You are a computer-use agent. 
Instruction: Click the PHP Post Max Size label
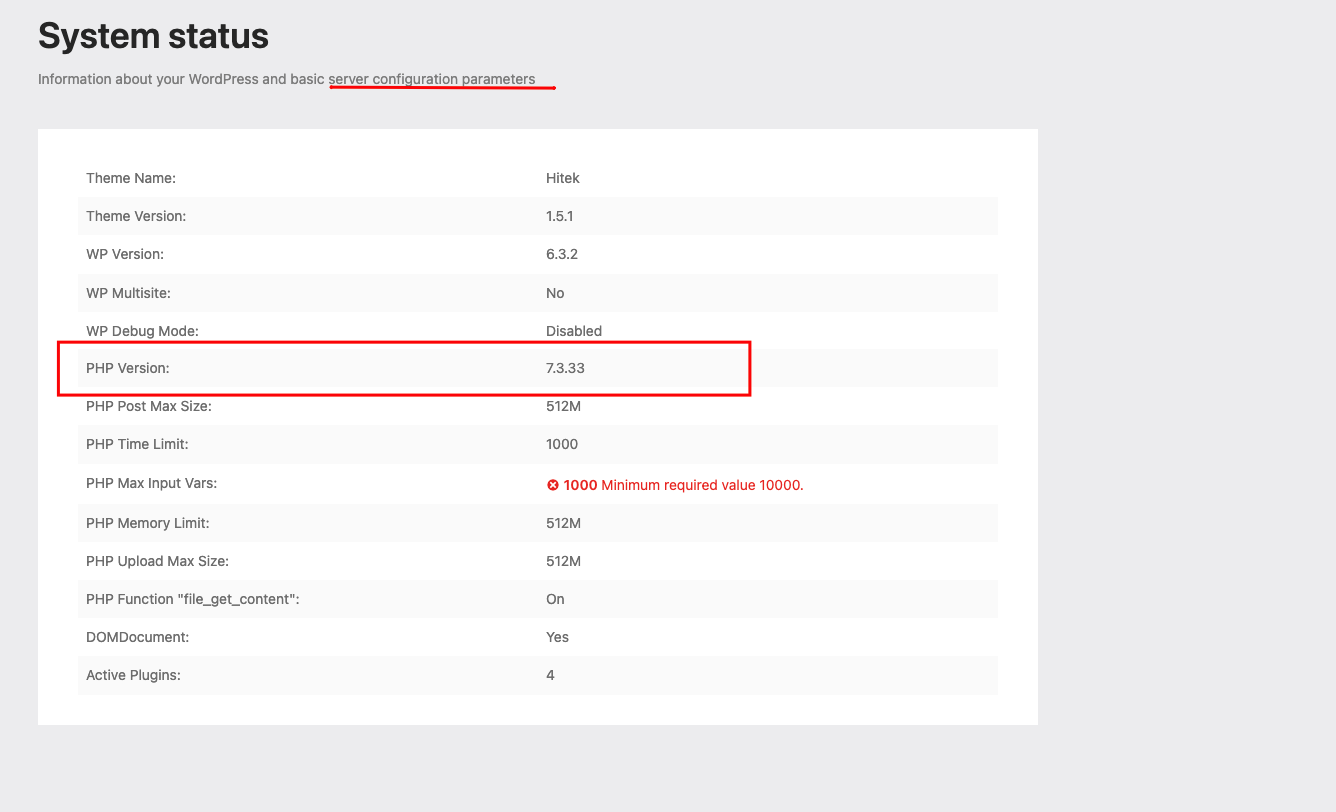point(149,406)
